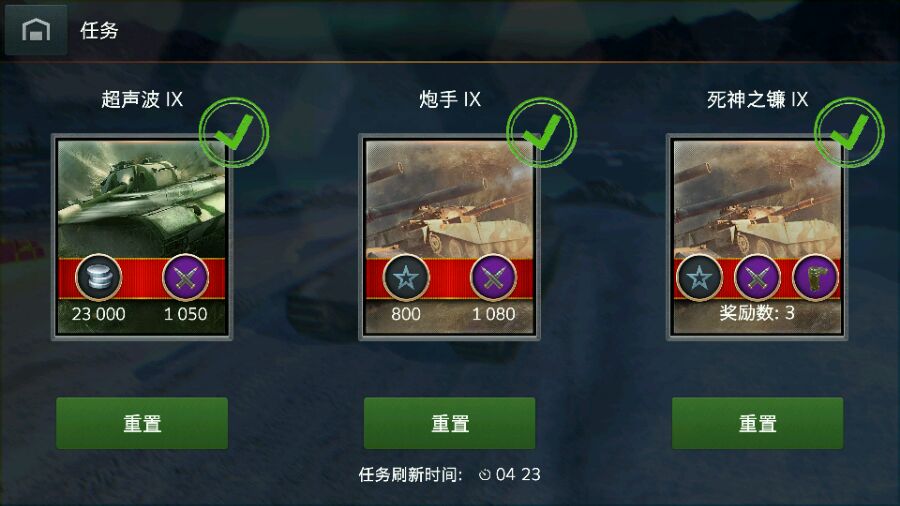Select the equipment reward icon on 死神之镰 IX
This screenshot has width=900, height=506.
click(x=815, y=278)
